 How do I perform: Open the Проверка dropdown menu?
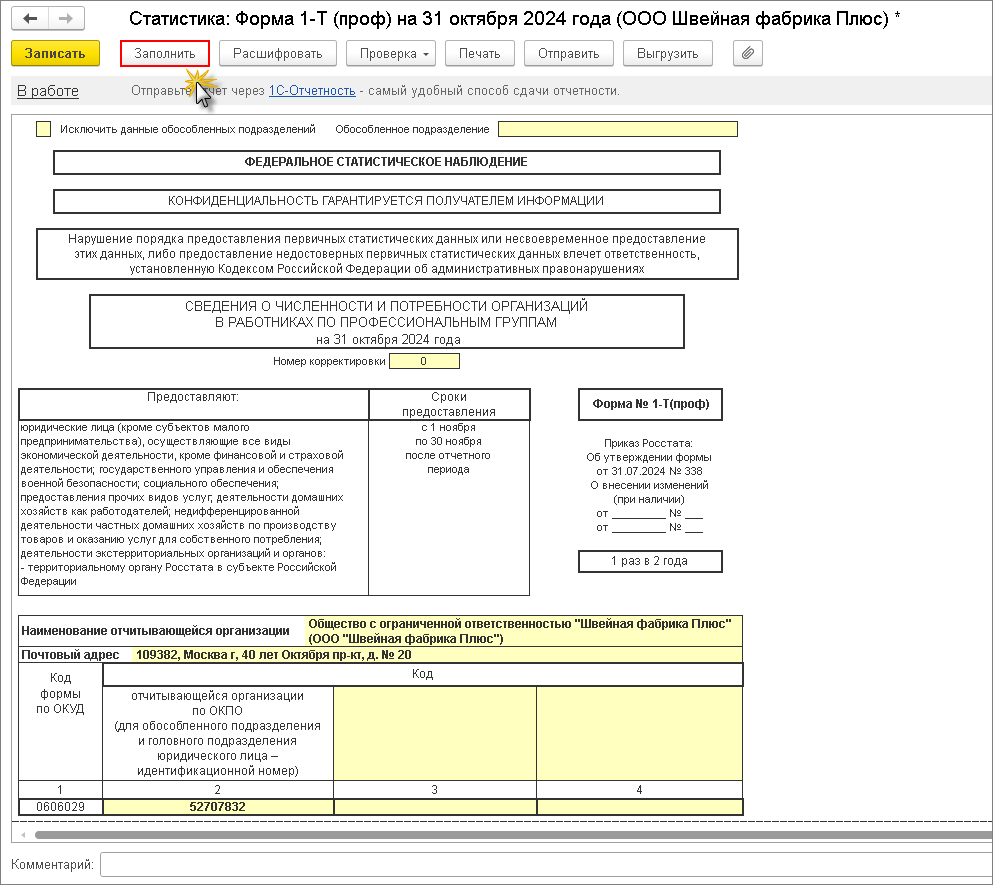393,53
